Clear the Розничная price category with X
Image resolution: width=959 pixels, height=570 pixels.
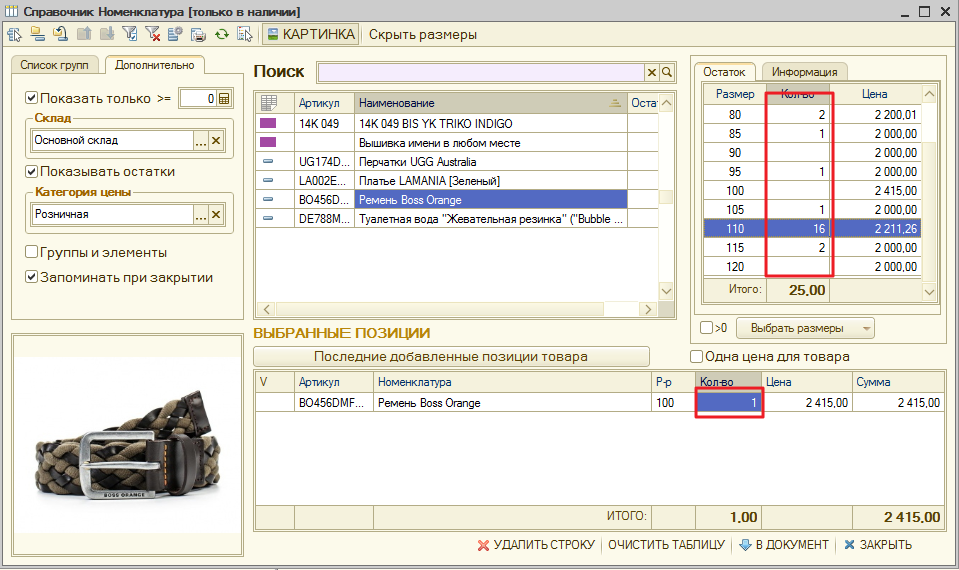pos(216,215)
